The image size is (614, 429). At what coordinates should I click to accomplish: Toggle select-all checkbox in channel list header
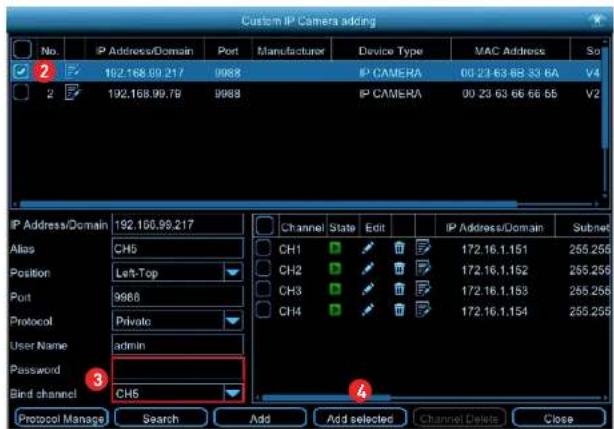coord(264,226)
